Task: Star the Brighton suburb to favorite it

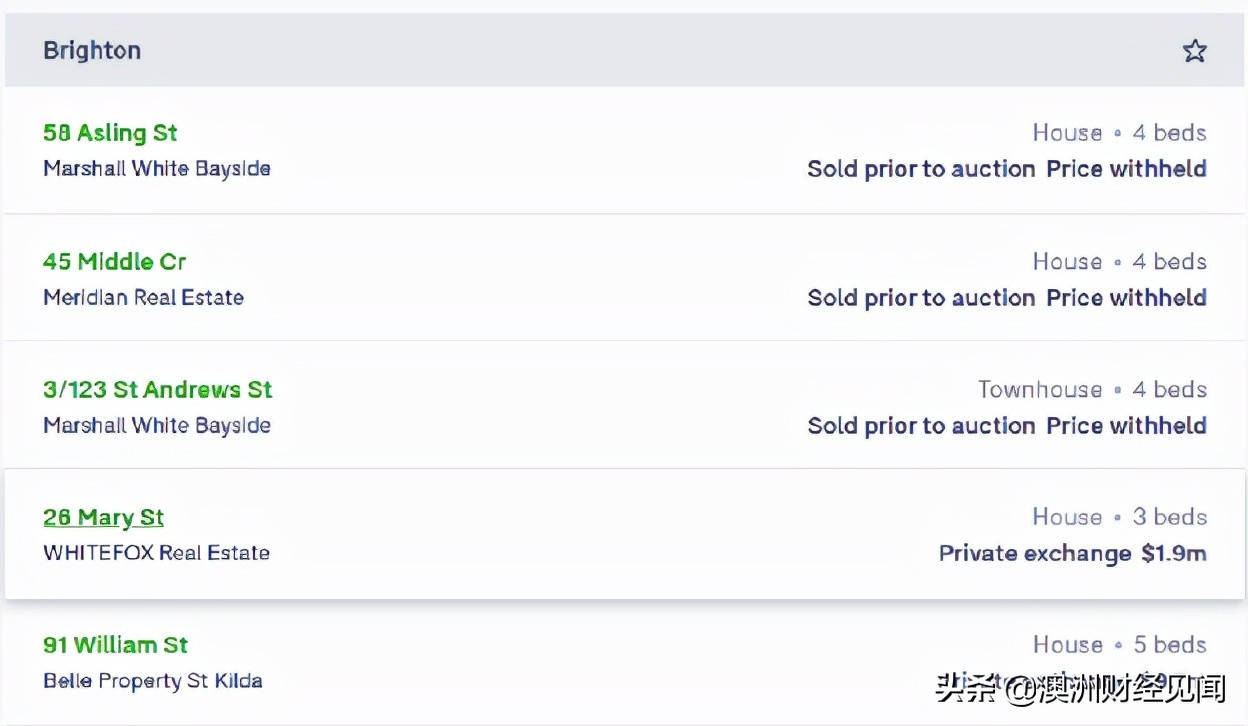Action: tap(1194, 51)
